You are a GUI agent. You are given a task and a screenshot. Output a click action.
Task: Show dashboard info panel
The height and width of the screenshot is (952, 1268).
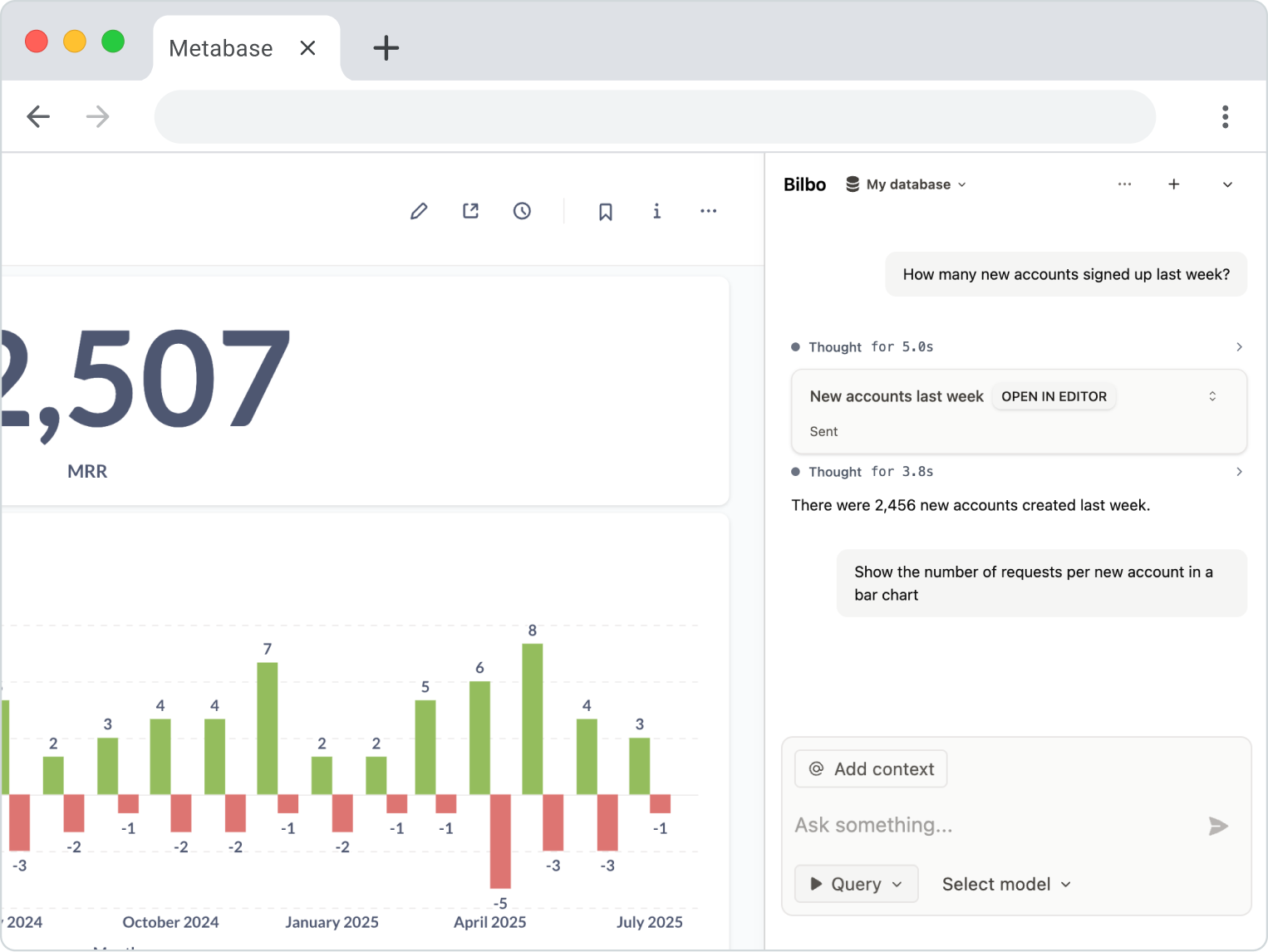(x=656, y=211)
